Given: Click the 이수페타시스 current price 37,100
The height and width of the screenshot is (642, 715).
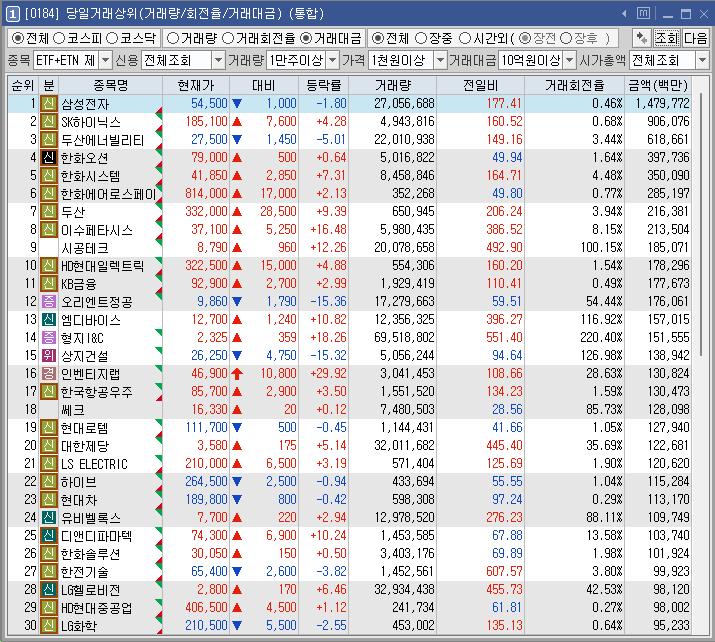Looking at the screenshot, I should 209,229.
